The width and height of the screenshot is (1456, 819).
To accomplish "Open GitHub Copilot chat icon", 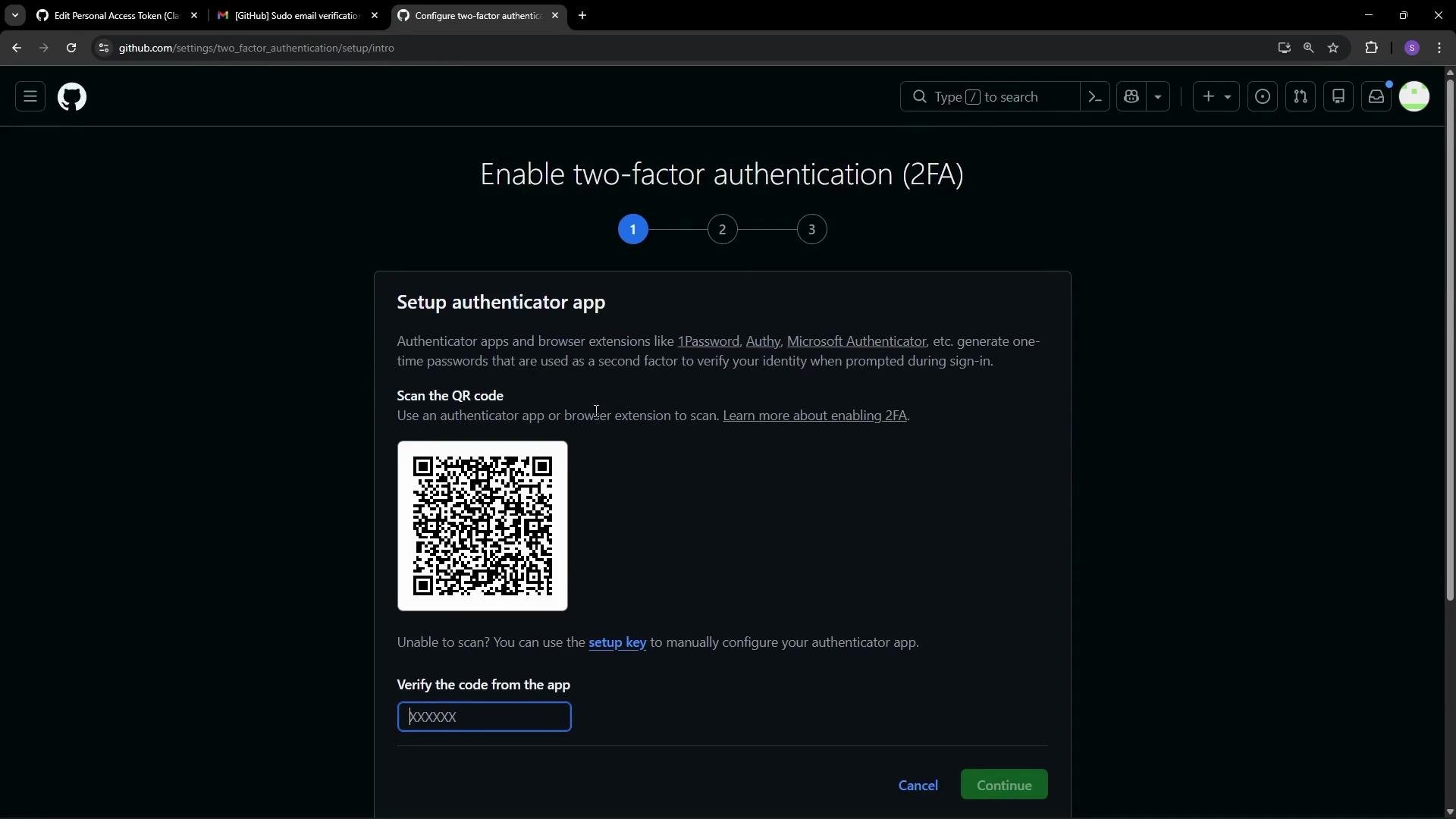I will click(1131, 96).
